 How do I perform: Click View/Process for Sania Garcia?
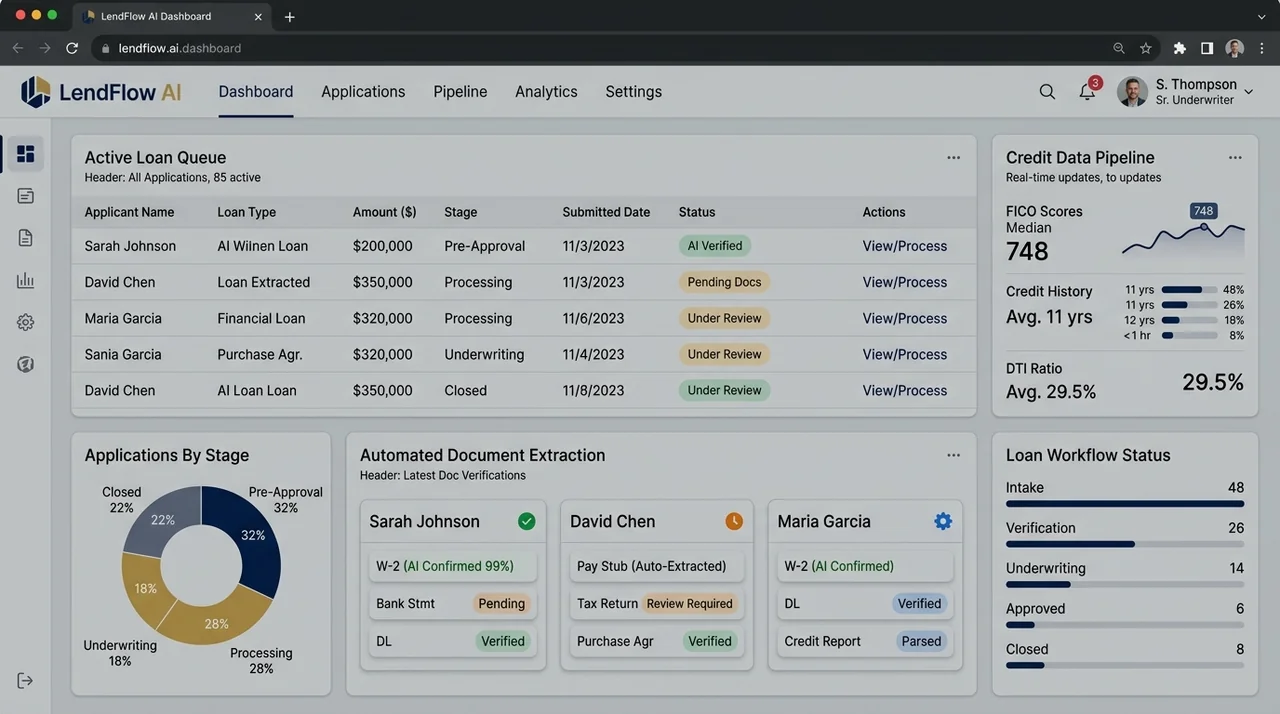905,354
